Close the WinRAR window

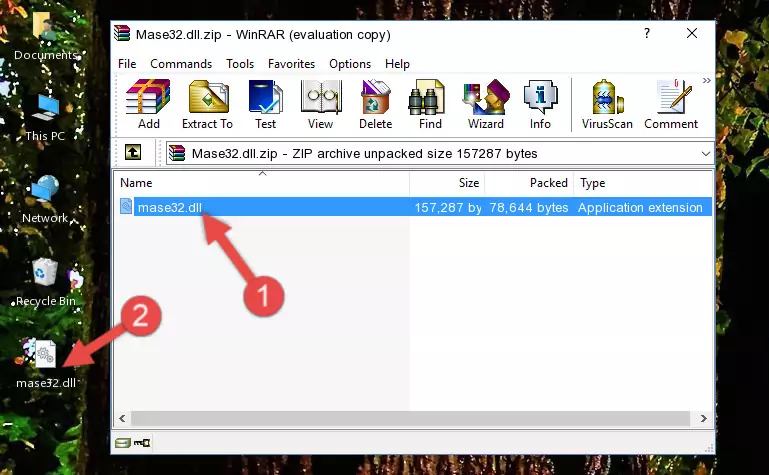pos(692,33)
